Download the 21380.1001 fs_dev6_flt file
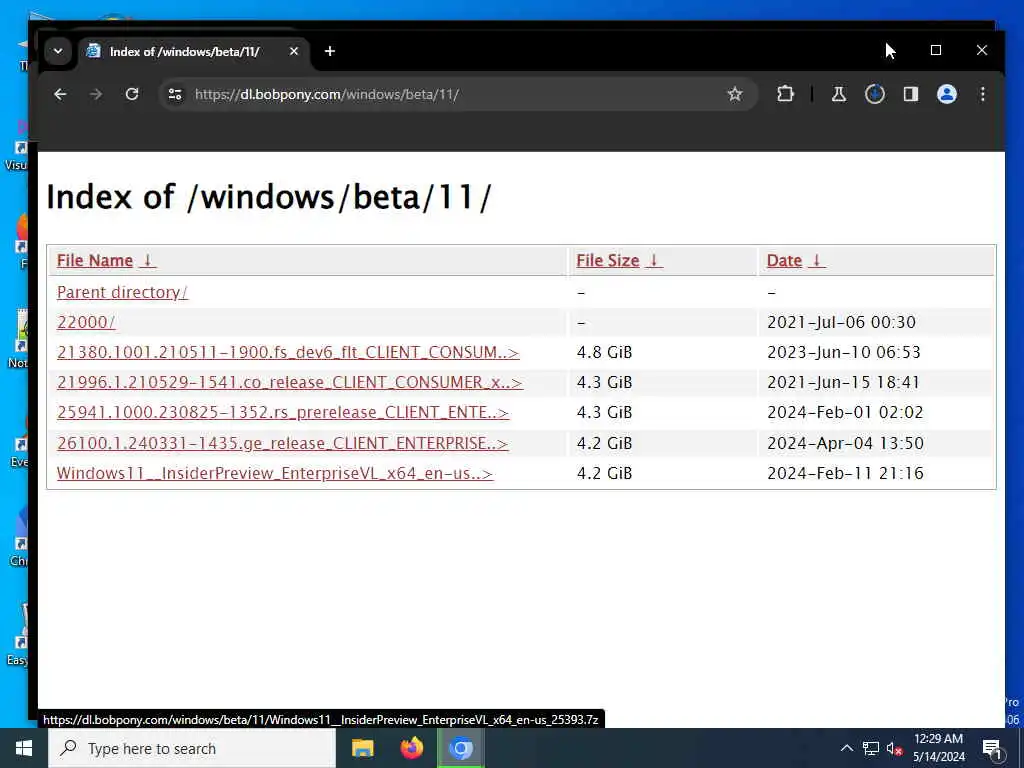1024x768 pixels. (x=288, y=352)
